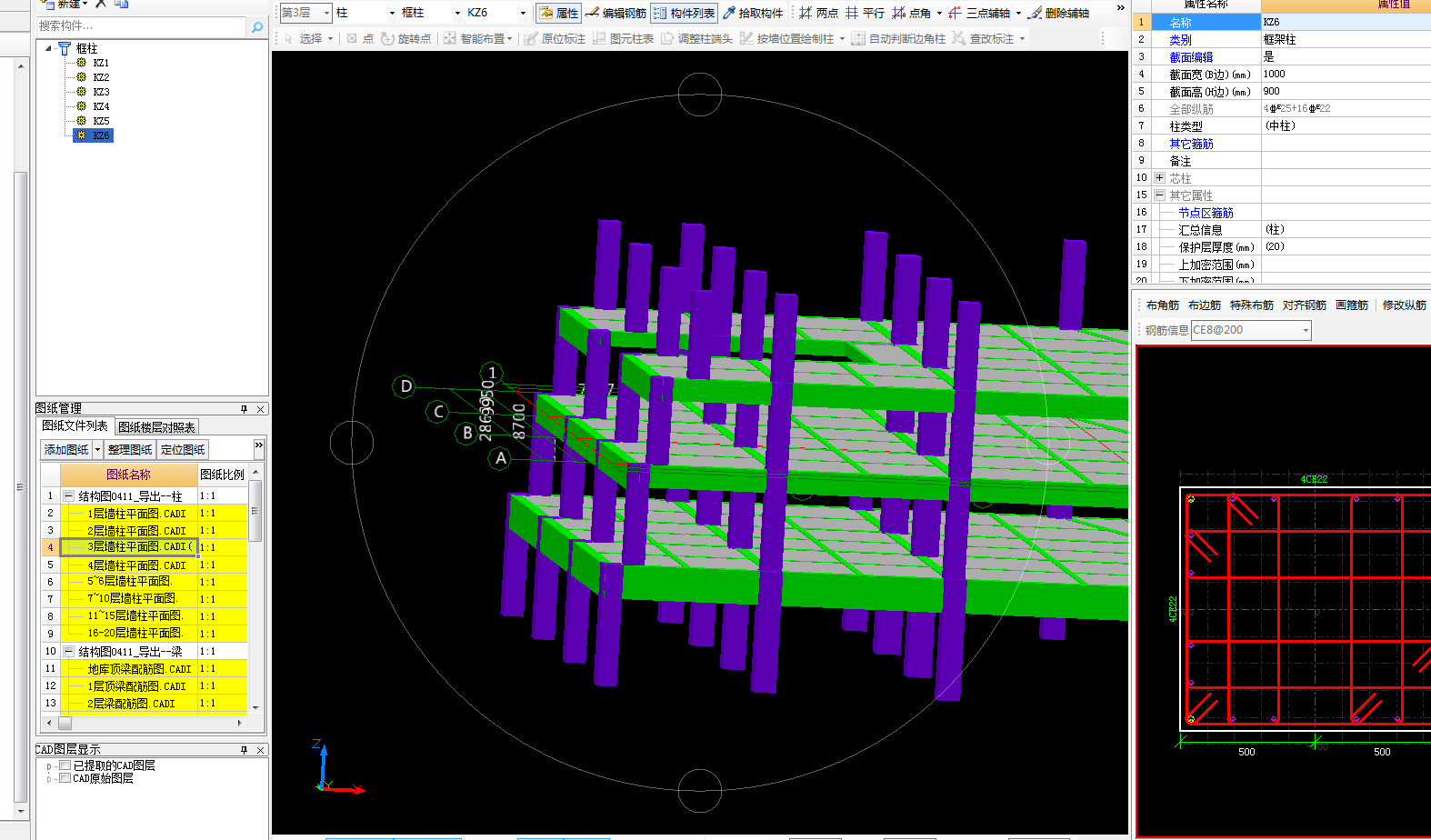Image resolution: width=1431 pixels, height=840 pixels.
Task: Switch to the 图纸文件列表 tab
Action: (75, 425)
